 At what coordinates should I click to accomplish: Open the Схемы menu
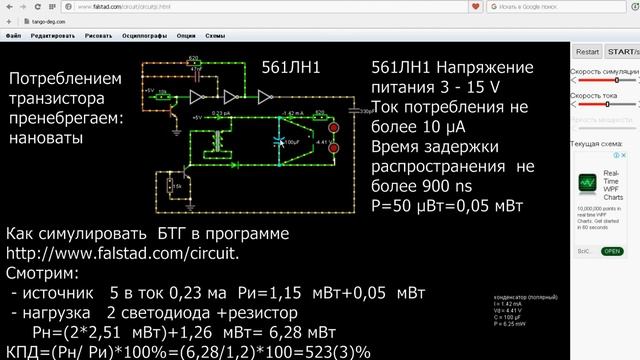[x=215, y=36]
